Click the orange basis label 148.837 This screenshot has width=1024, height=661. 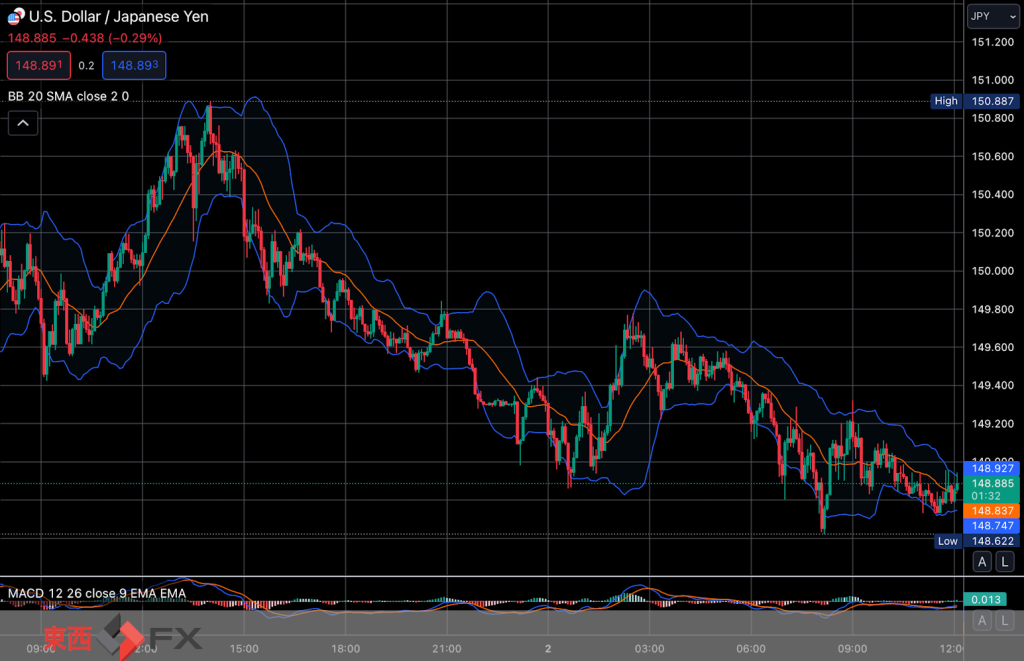pos(992,511)
